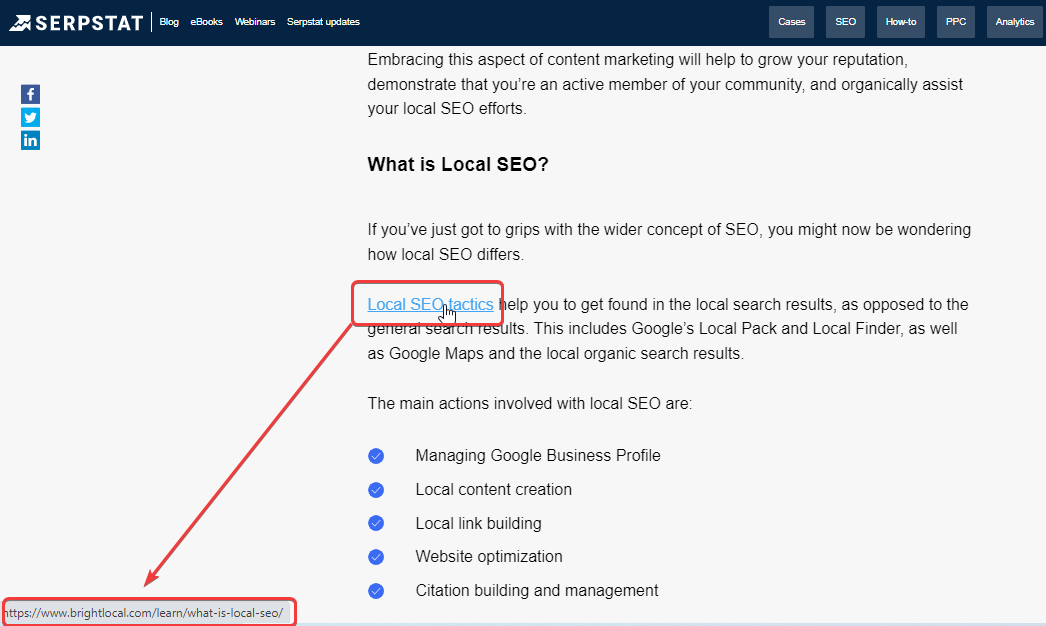Share article on LinkedIn
1046x626 pixels.
(30, 140)
